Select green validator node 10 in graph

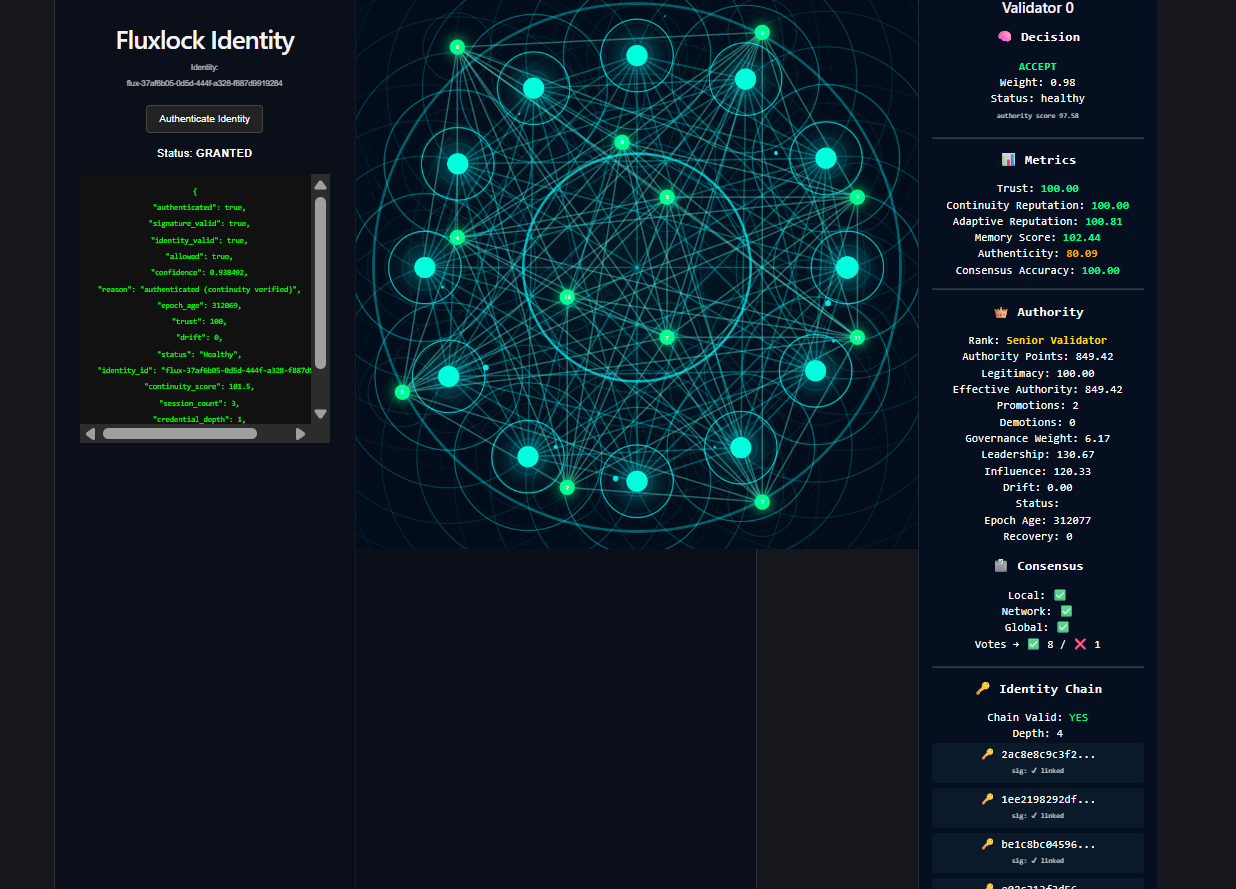[567, 297]
